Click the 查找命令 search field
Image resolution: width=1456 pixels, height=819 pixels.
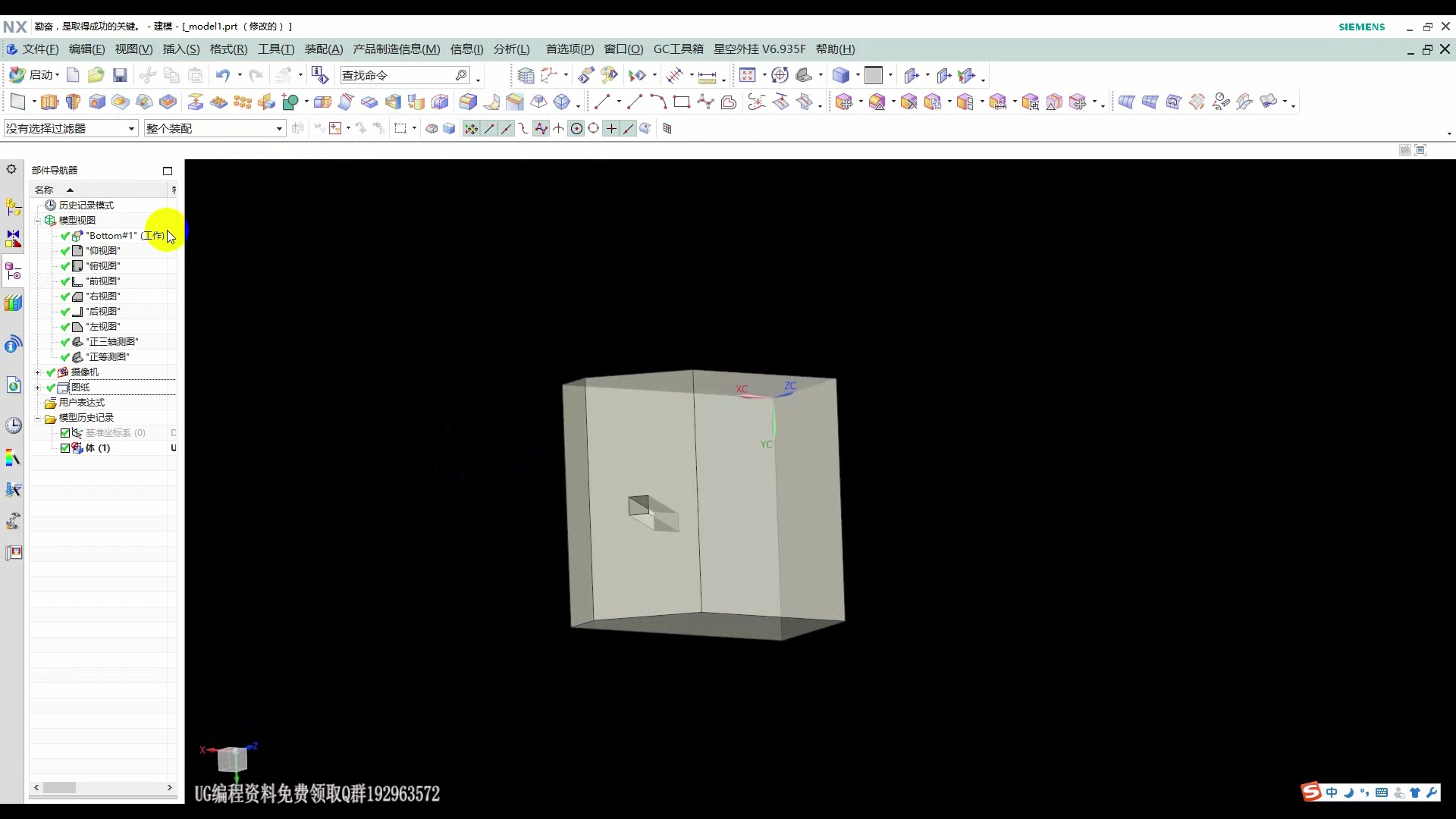pyautogui.click(x=396, y=75)
